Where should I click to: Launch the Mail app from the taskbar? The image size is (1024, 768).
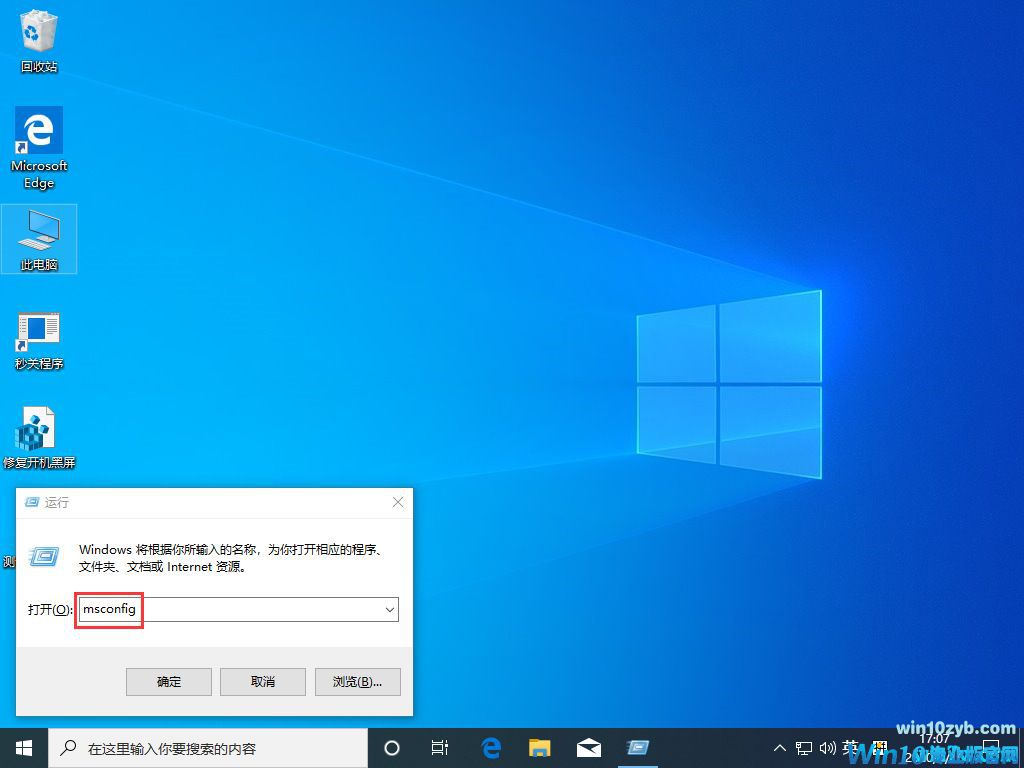click(x=588, y=747)
